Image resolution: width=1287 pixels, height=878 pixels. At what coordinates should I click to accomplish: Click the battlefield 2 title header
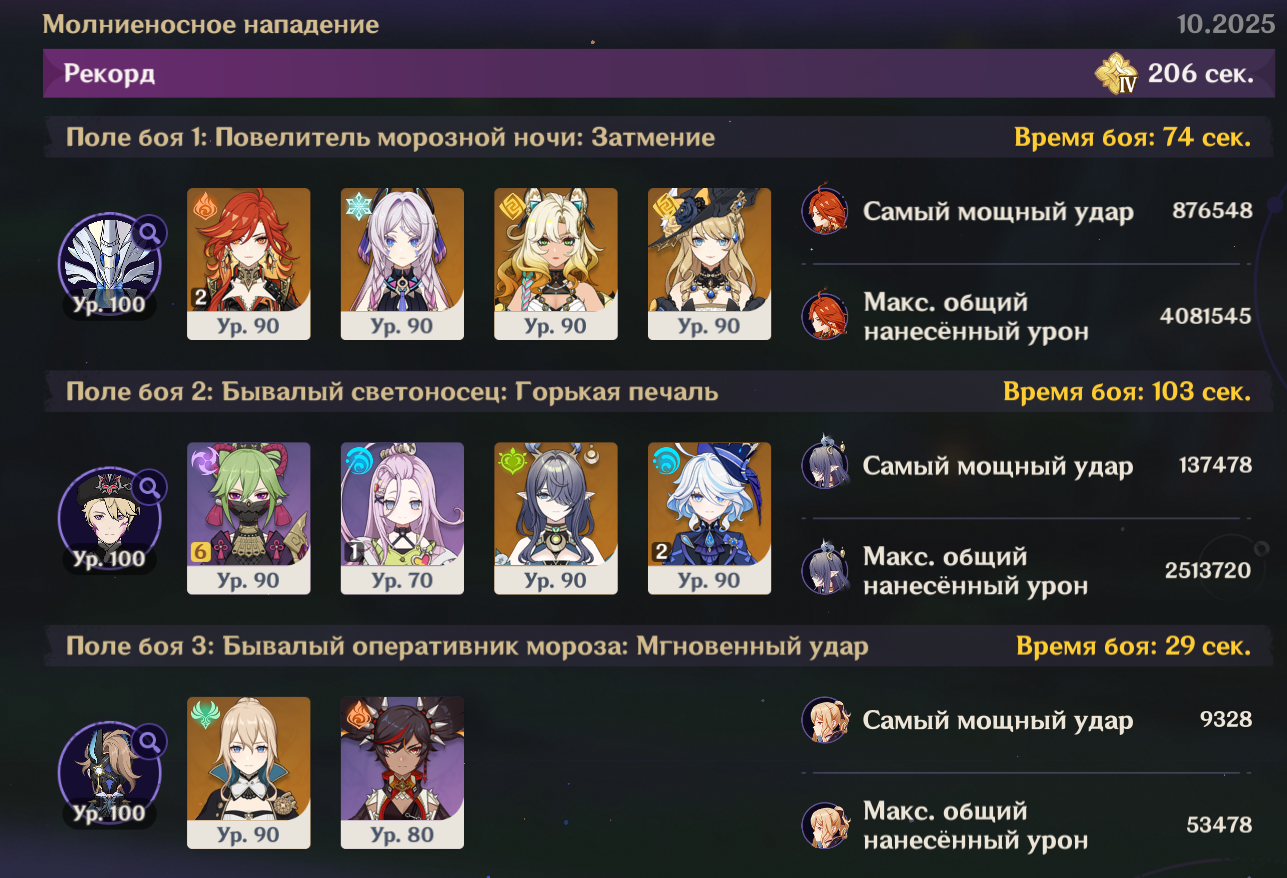(x=392, y=391)
